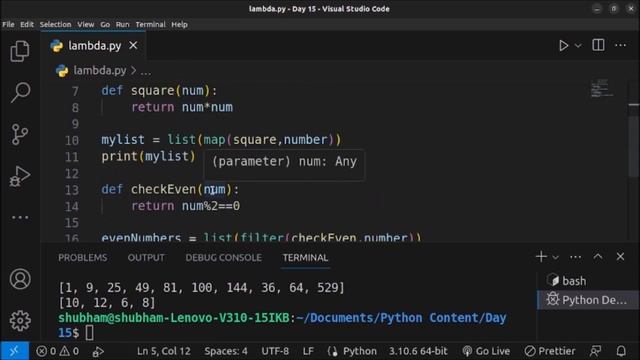Select the lambda.py editor tab

pos(93,46)
